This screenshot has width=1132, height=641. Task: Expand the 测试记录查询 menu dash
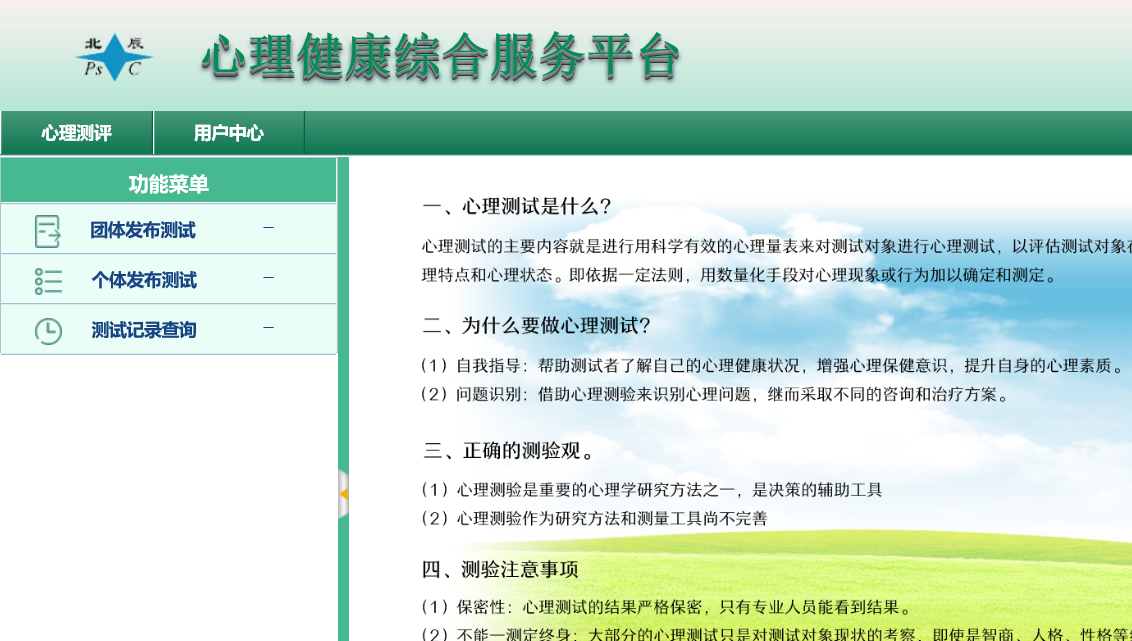(x=269, y=328)
